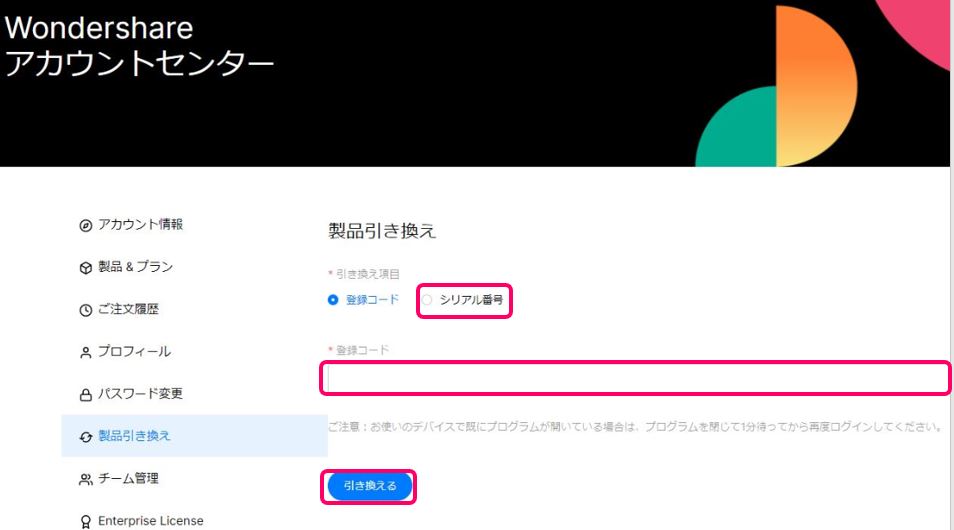Viewport: 954px width, 530px height.
Task: Focus the 登録コード text input field
Action: pos(636,378)
